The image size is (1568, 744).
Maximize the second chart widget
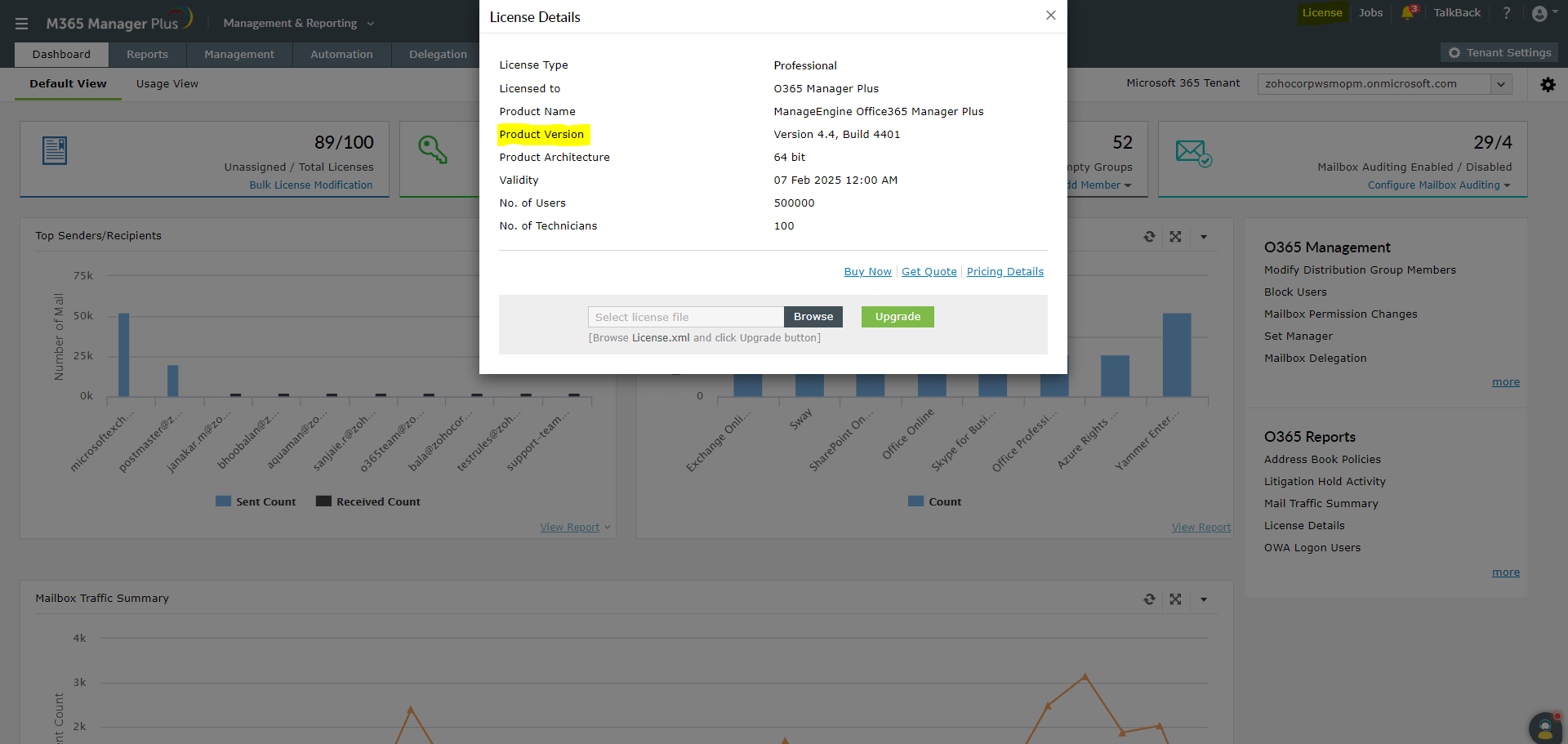pos(1175,237)
